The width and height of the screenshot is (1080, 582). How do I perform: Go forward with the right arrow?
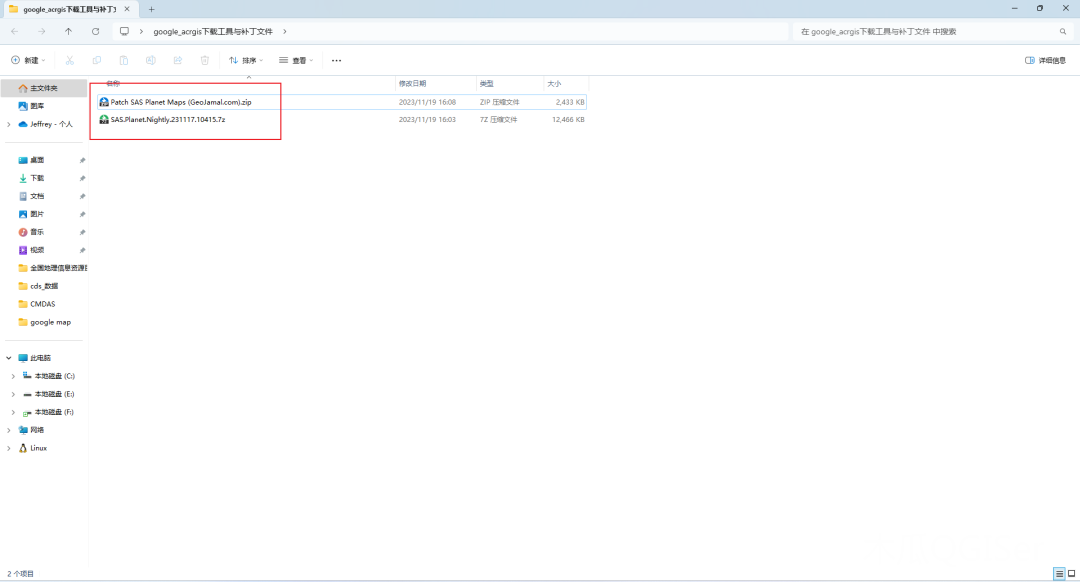(41, 32)
